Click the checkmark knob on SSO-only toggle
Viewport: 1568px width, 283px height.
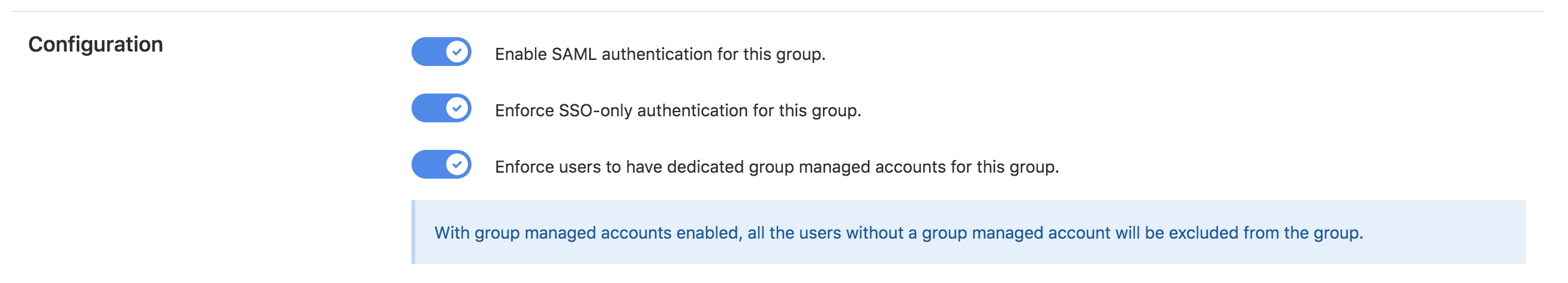(x=457, y=109)
